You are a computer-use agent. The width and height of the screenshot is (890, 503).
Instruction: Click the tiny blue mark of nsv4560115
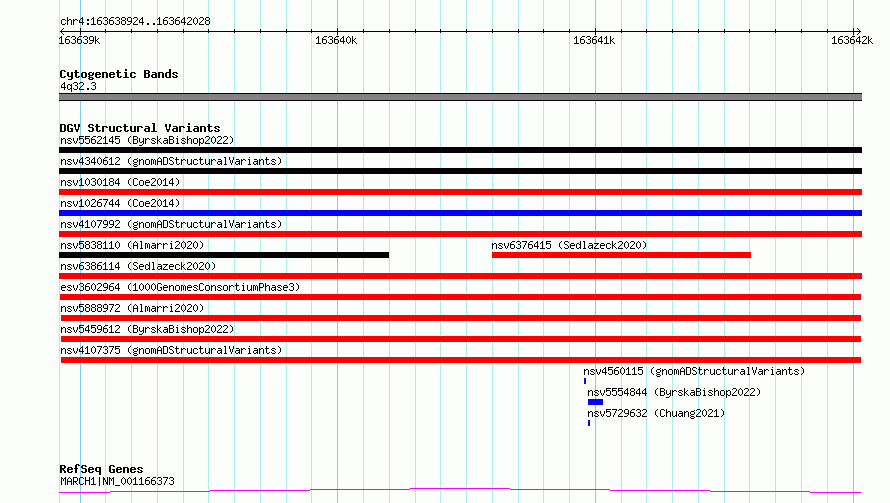(x=585, y=381)
